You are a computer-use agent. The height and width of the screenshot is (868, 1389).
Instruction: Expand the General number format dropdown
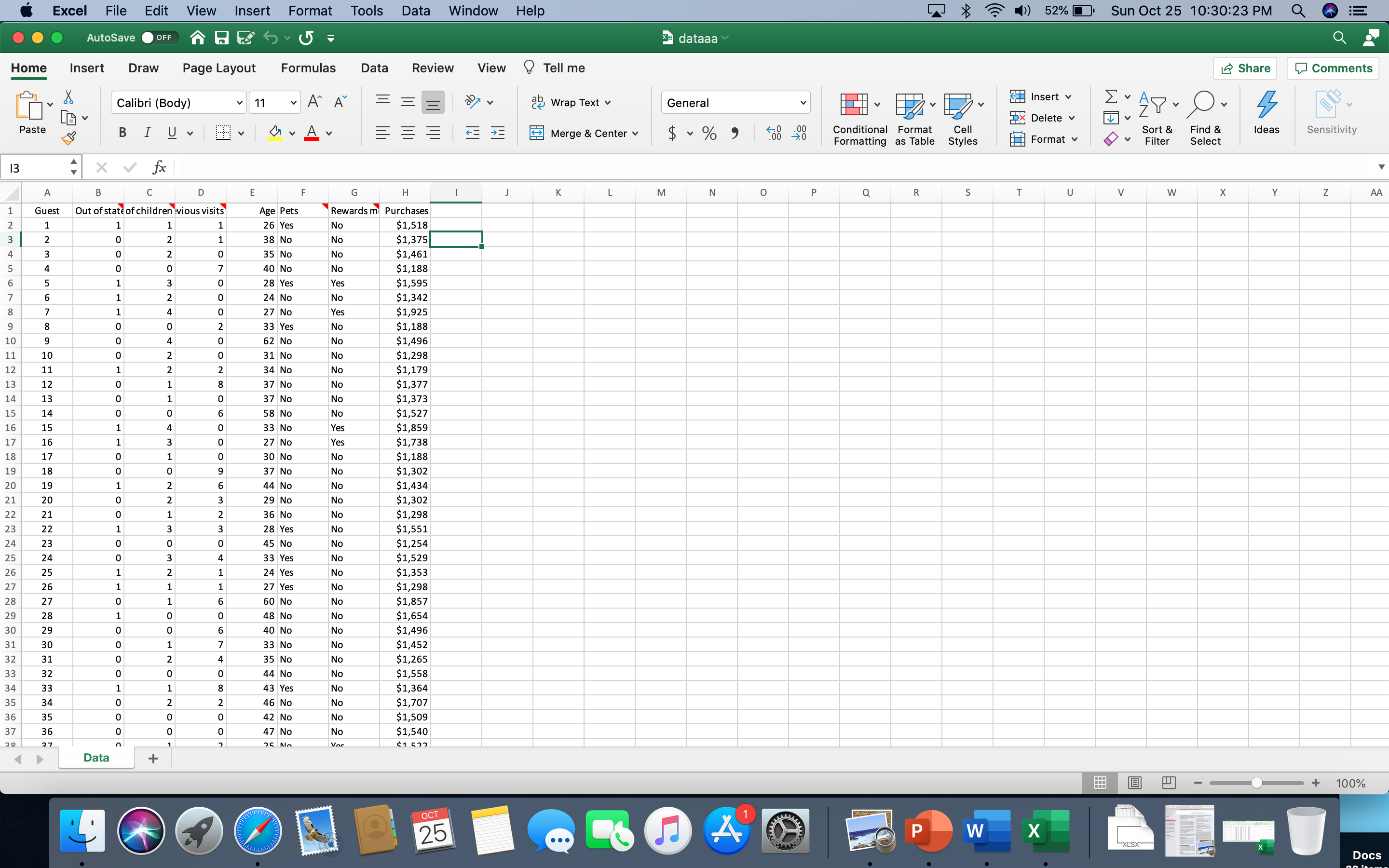coord(803,103)
